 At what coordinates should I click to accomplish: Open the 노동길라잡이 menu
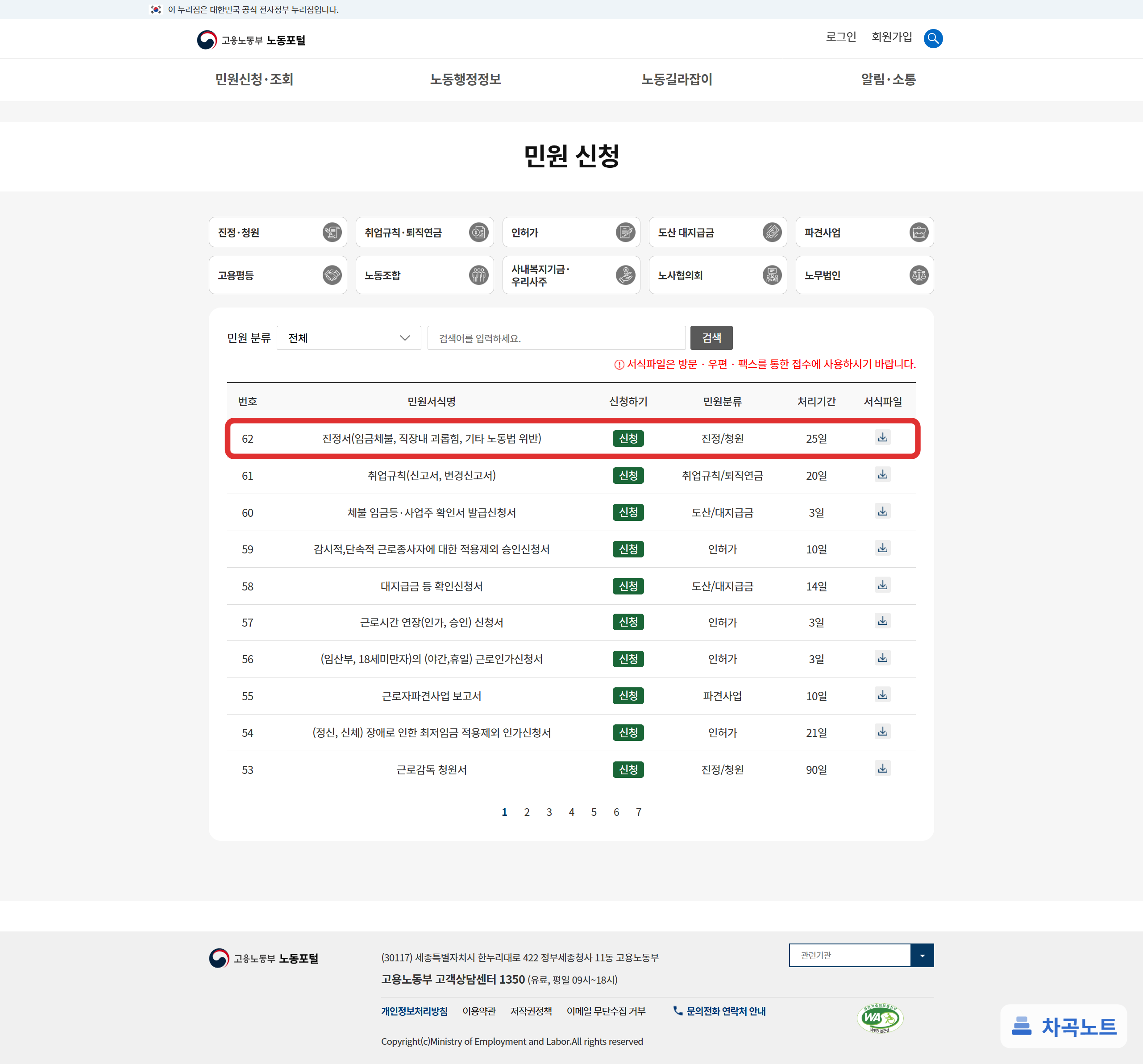coord(677,79)
